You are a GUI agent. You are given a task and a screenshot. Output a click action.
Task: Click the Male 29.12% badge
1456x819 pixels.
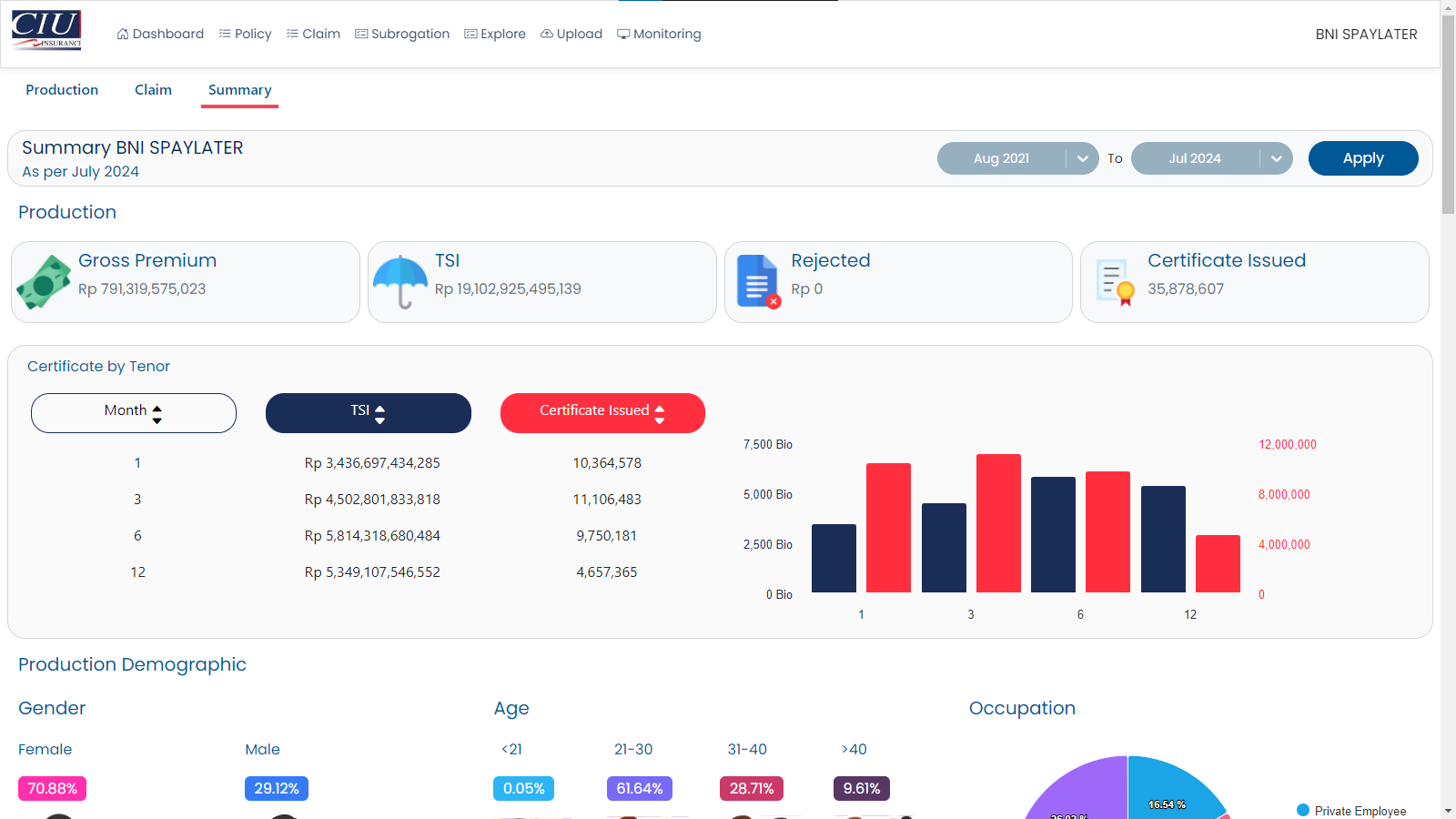277,788
